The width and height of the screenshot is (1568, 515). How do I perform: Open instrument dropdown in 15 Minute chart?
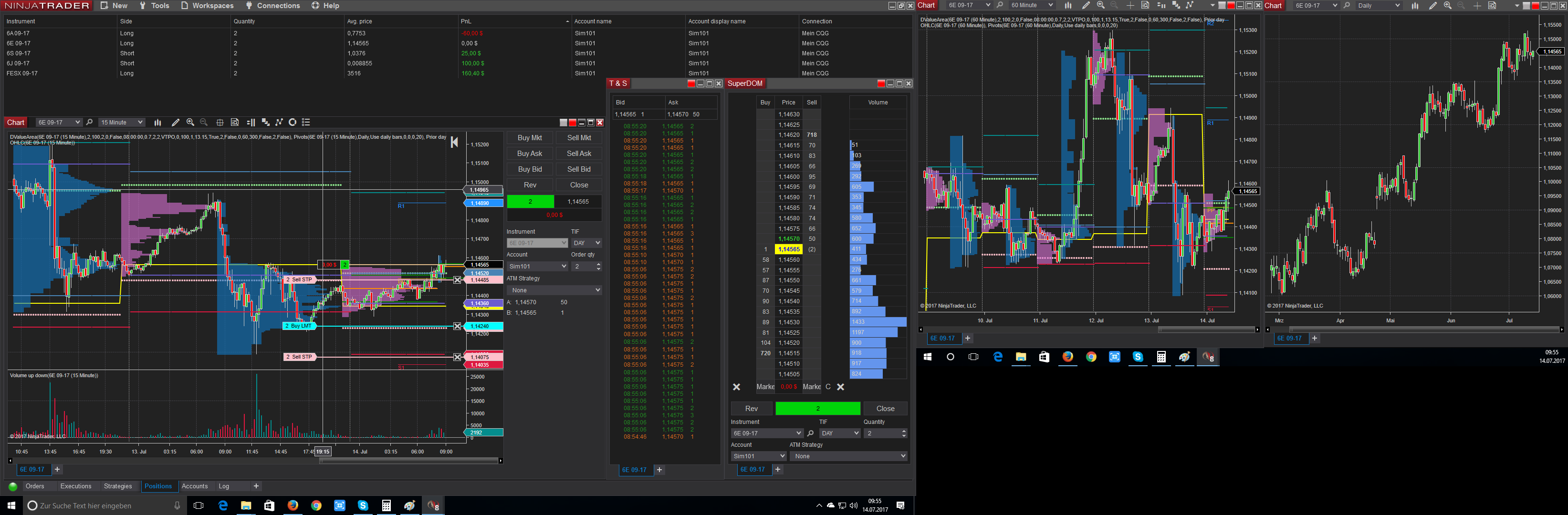(58, 122)
